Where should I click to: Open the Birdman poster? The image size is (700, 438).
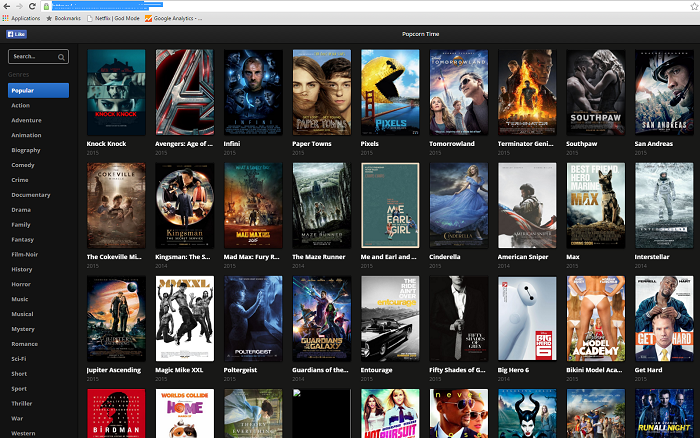pyautogui.click(x=116, y=413)
